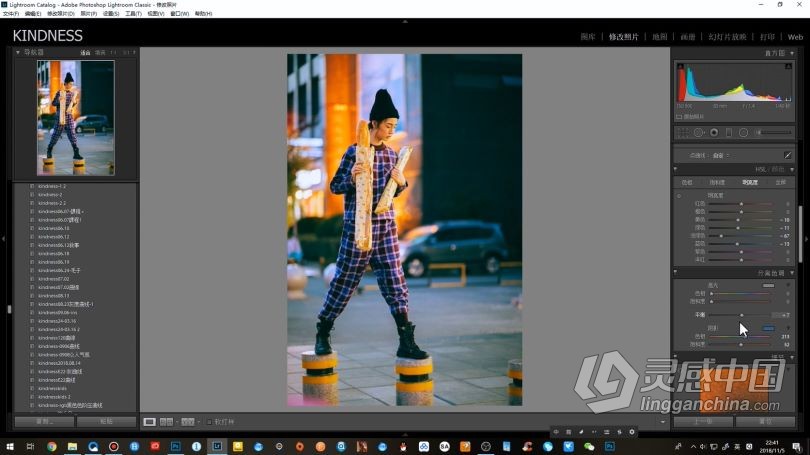Image resolution: width=810 pixels, height=455 pixels.
Task: Select the graduated filter tool
Action: 728,132
